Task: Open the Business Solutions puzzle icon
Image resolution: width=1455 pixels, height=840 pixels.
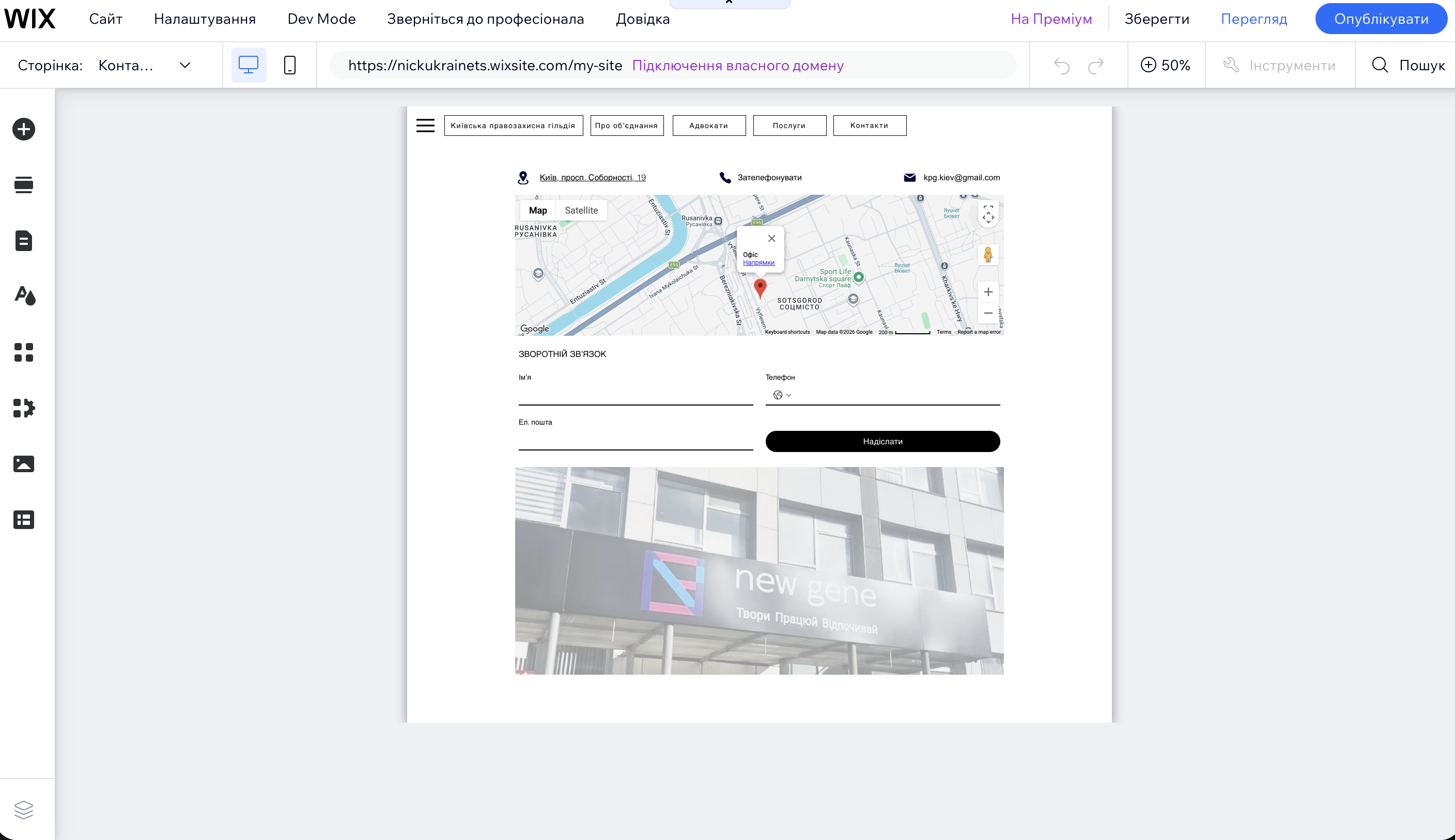Action: (x=24, y=408)
